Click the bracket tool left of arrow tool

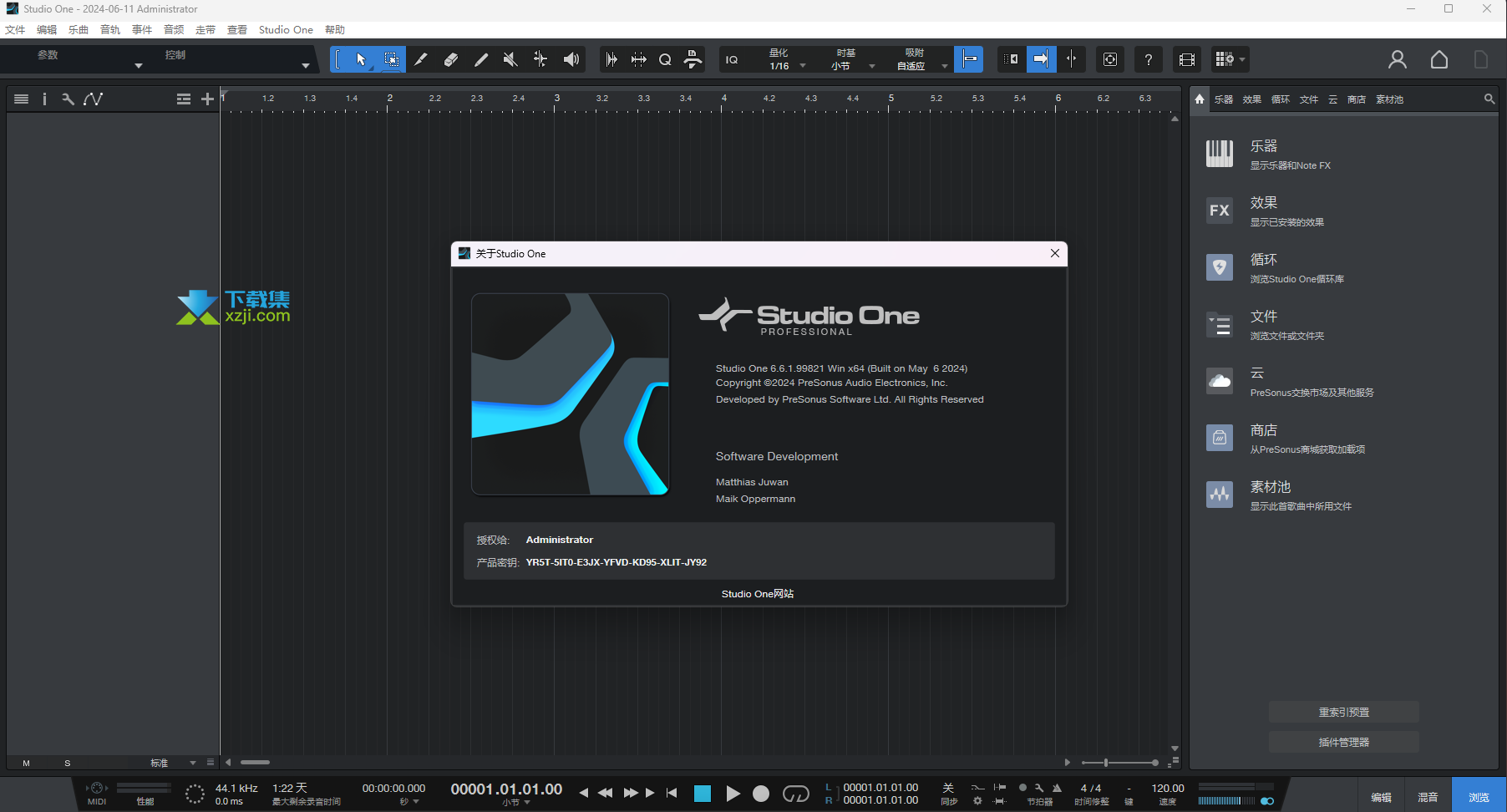[338, 59]
